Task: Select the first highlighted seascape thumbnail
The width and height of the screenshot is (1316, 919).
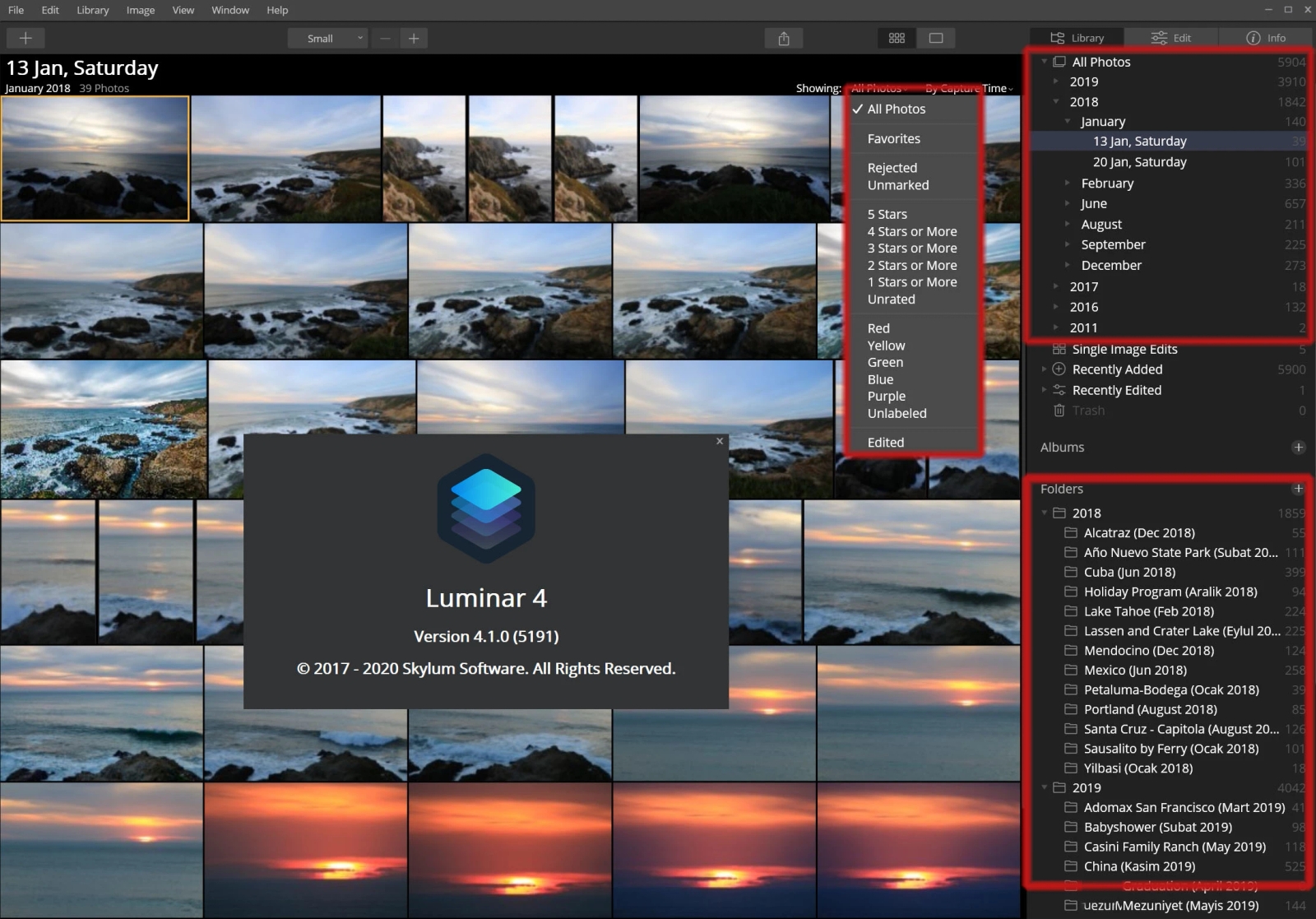Action: [95, 159]
